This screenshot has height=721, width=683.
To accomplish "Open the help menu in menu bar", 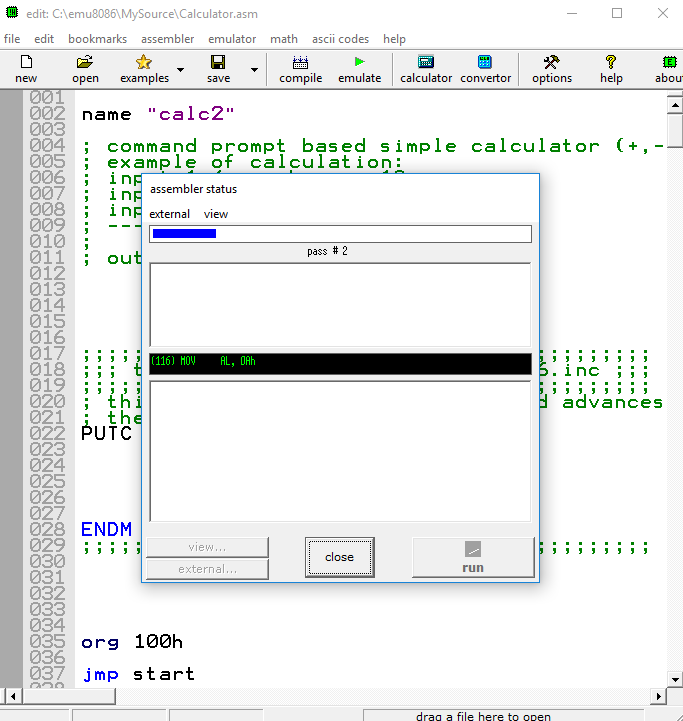I will coord(394,39).
